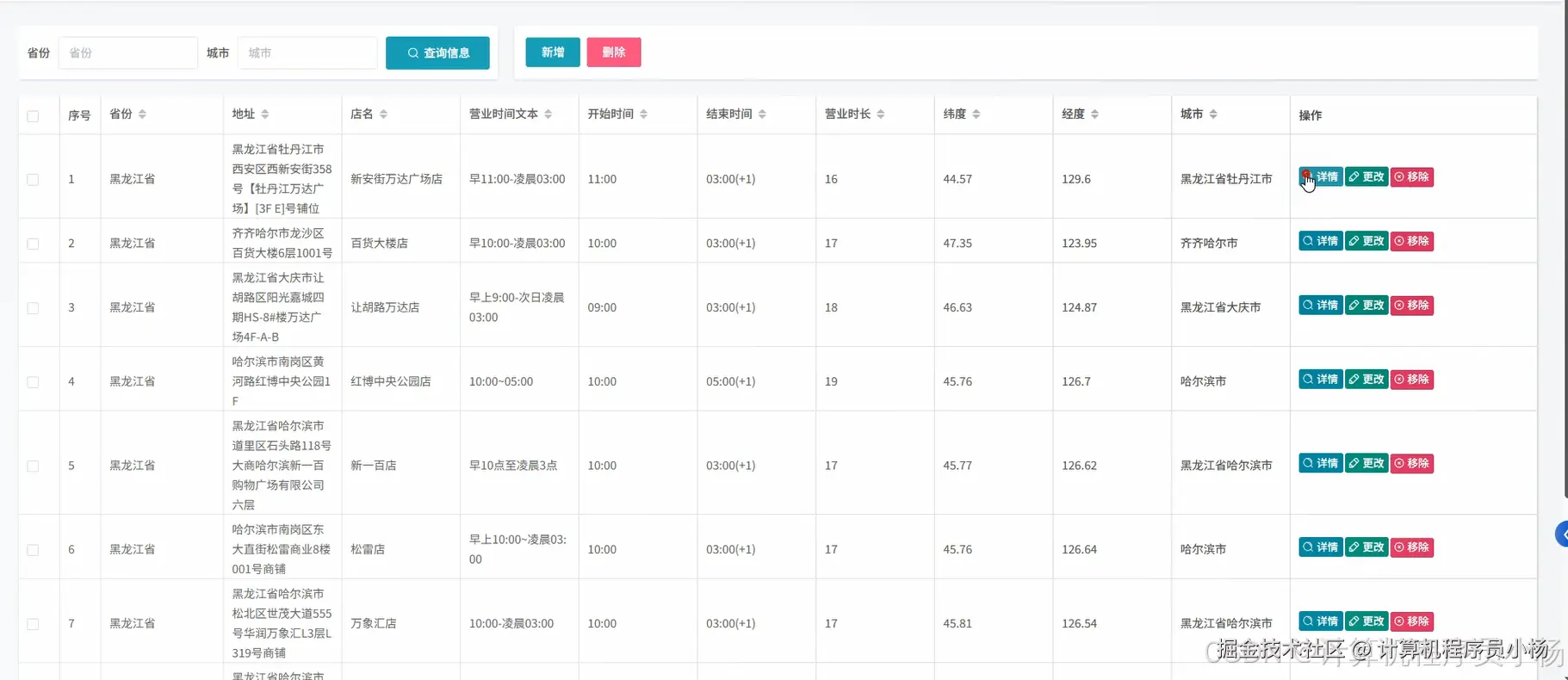Open 详情 for 松雷店 row
The image size is (1568, 680).
pyautogui.click(x=1321, y=547)
